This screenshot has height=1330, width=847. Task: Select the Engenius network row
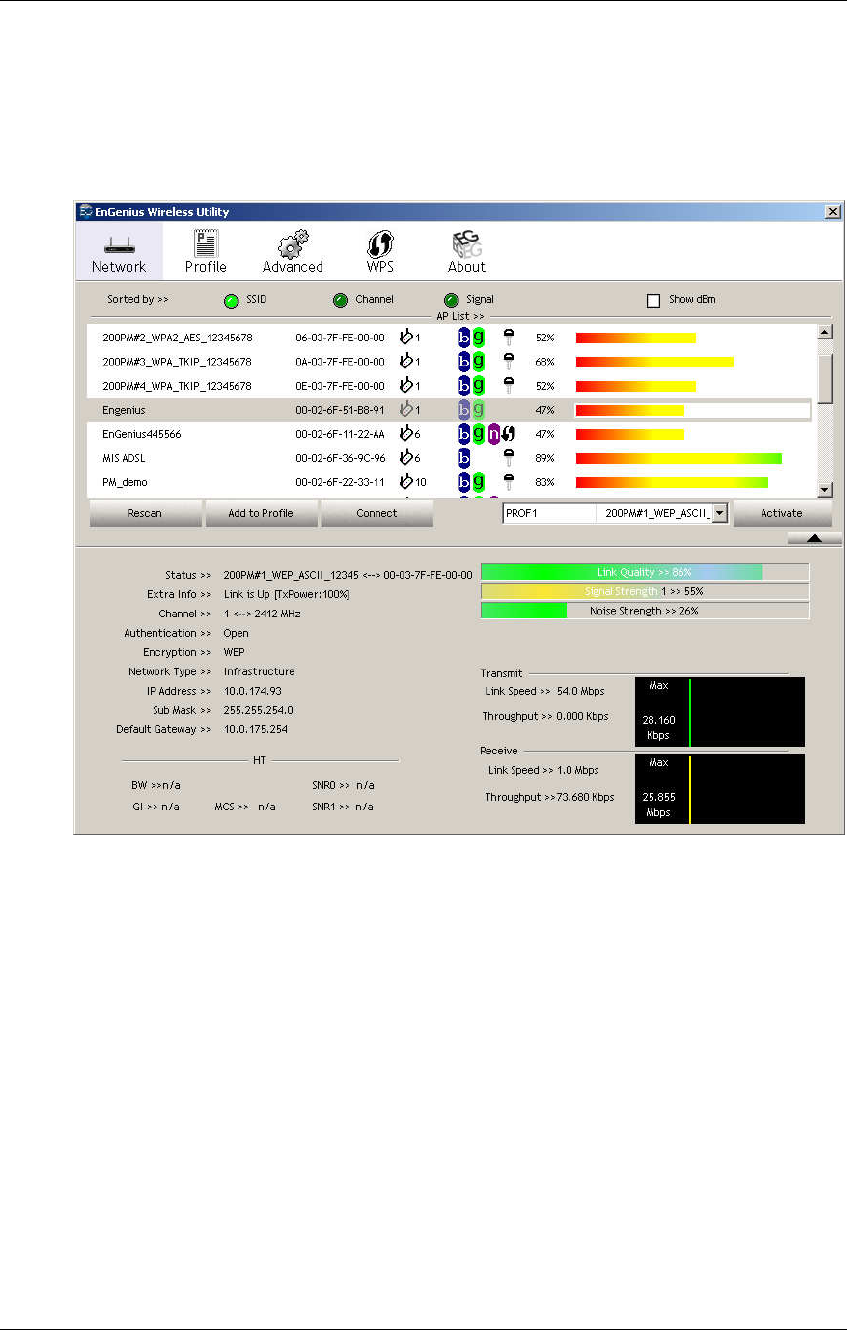(x=450, y=410)
